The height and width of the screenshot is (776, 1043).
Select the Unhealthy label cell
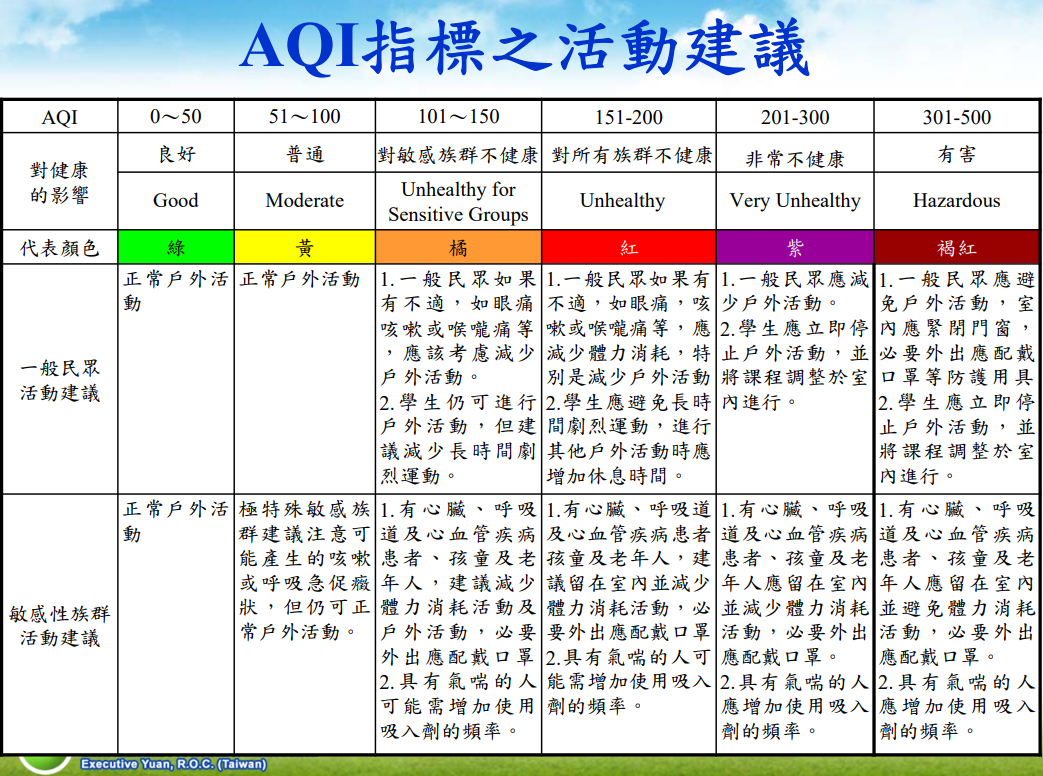[629, 201]
